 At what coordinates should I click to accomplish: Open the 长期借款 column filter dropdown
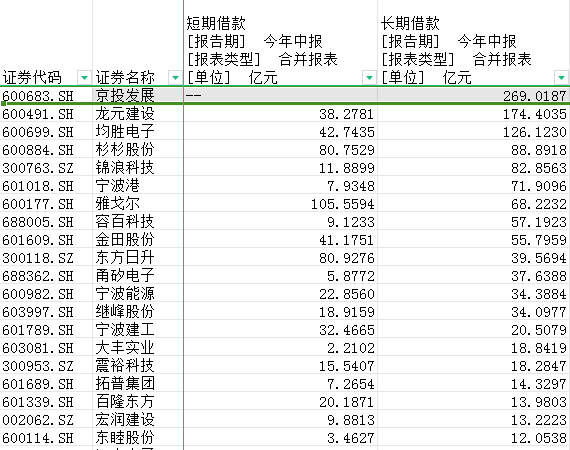click(x=561, y=77)
